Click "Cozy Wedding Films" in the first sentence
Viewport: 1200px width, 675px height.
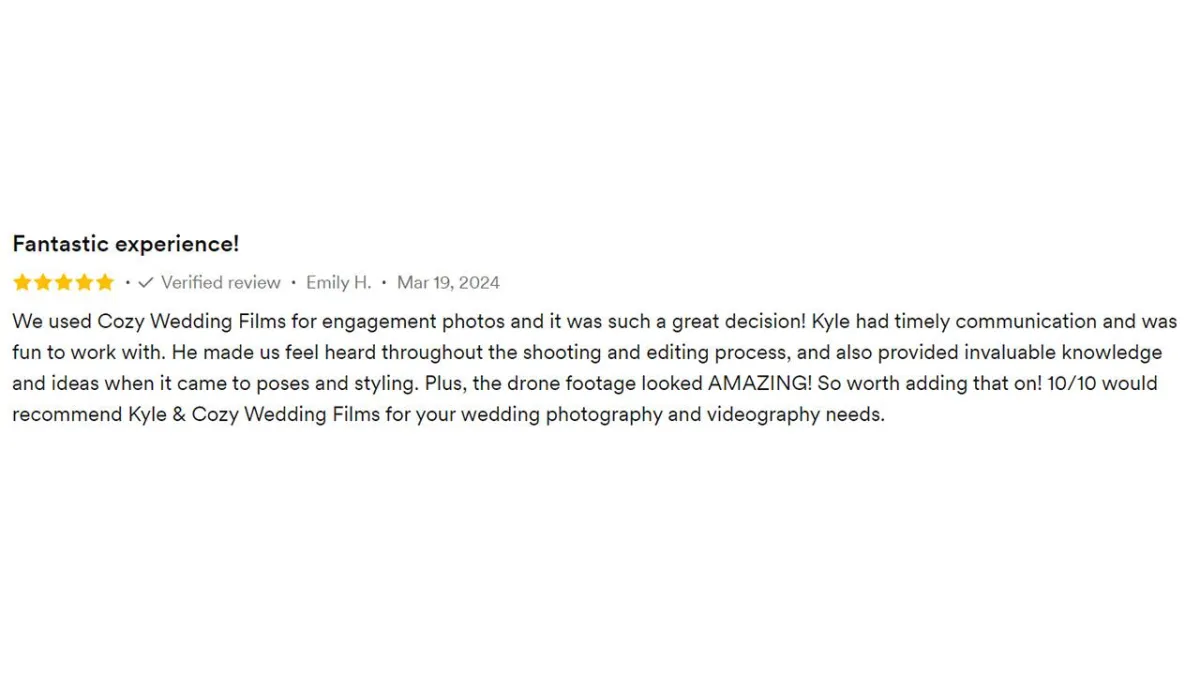click(192, 322)
